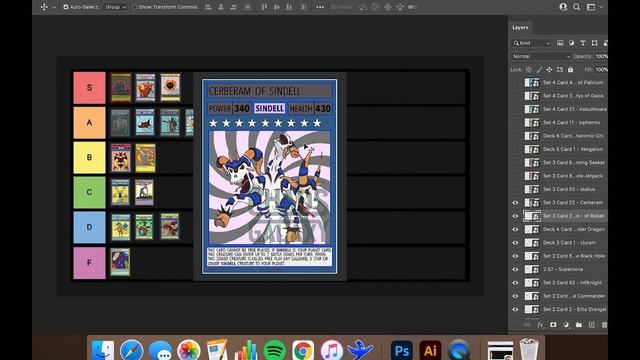Open the Kind filter dropdown
640x360 pixels.
point(531,43)
